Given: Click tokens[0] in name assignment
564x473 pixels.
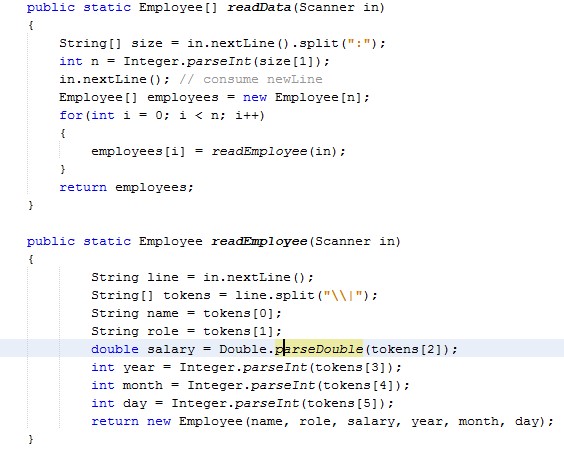Looking at the screenshot, I should coord(239,313).
